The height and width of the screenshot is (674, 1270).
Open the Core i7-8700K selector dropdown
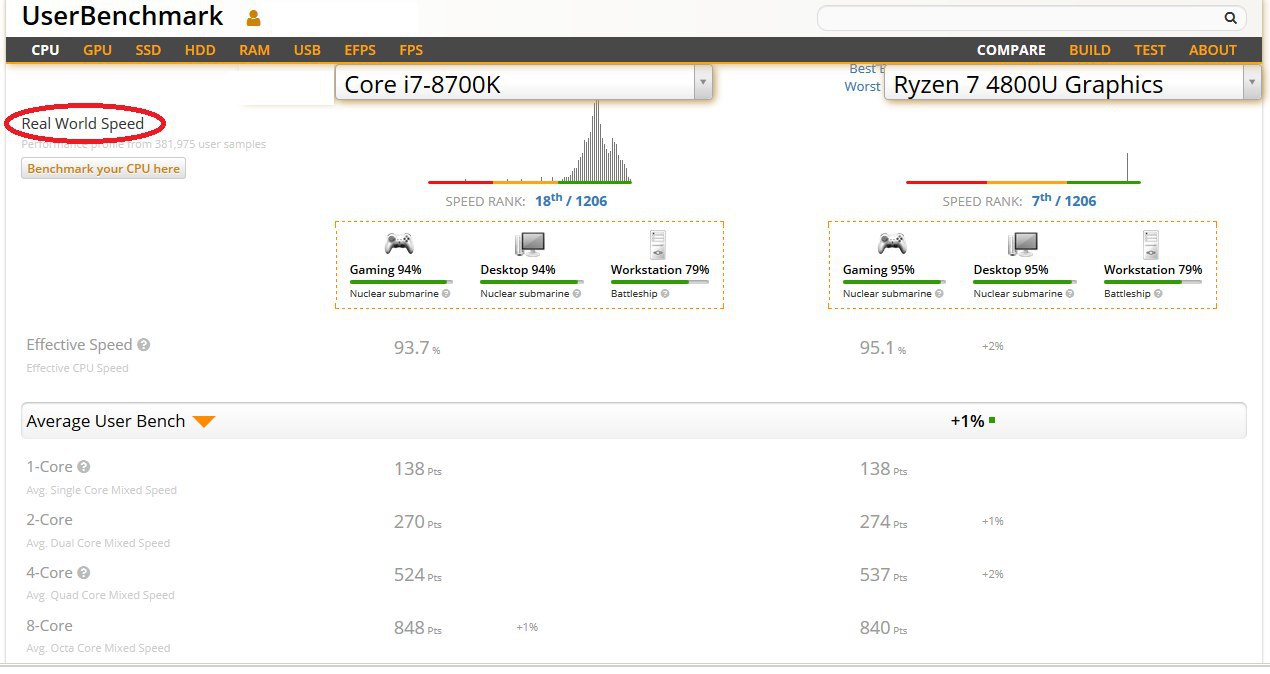pos(524,84)
